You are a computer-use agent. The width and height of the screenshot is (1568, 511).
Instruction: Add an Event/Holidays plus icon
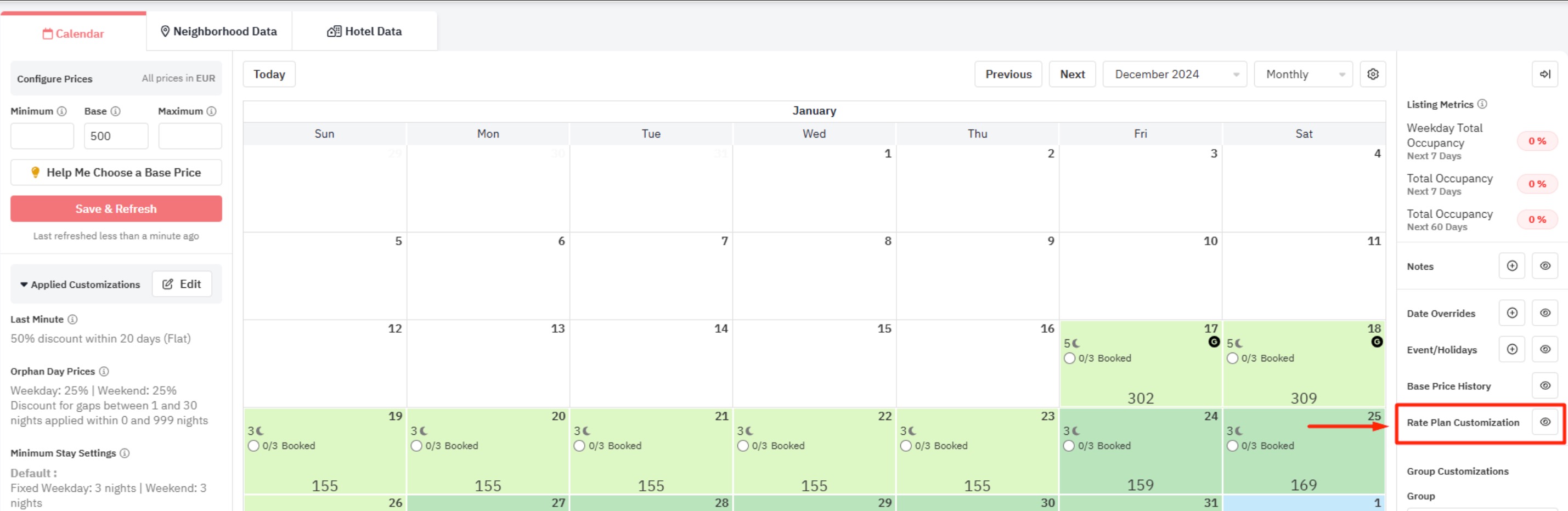coord(1511,349)
